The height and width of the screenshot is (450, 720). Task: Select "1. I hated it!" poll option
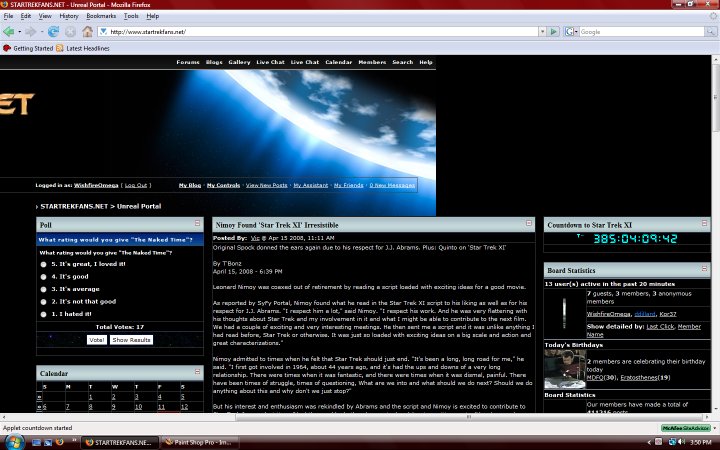pos(44,315)
